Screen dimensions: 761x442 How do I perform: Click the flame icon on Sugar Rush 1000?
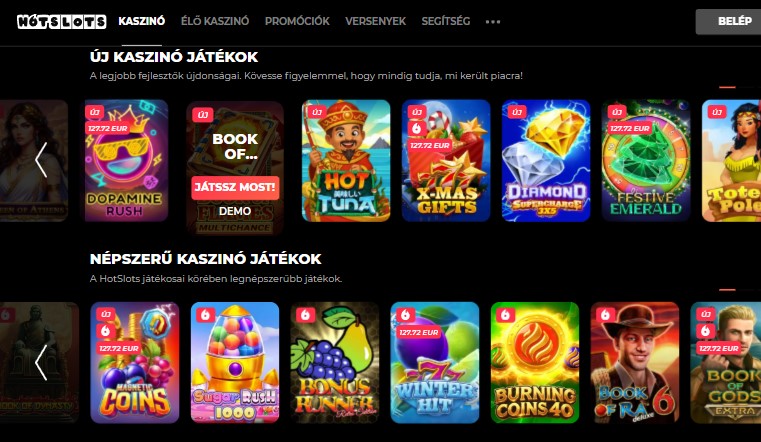click(x=205, y=315)
